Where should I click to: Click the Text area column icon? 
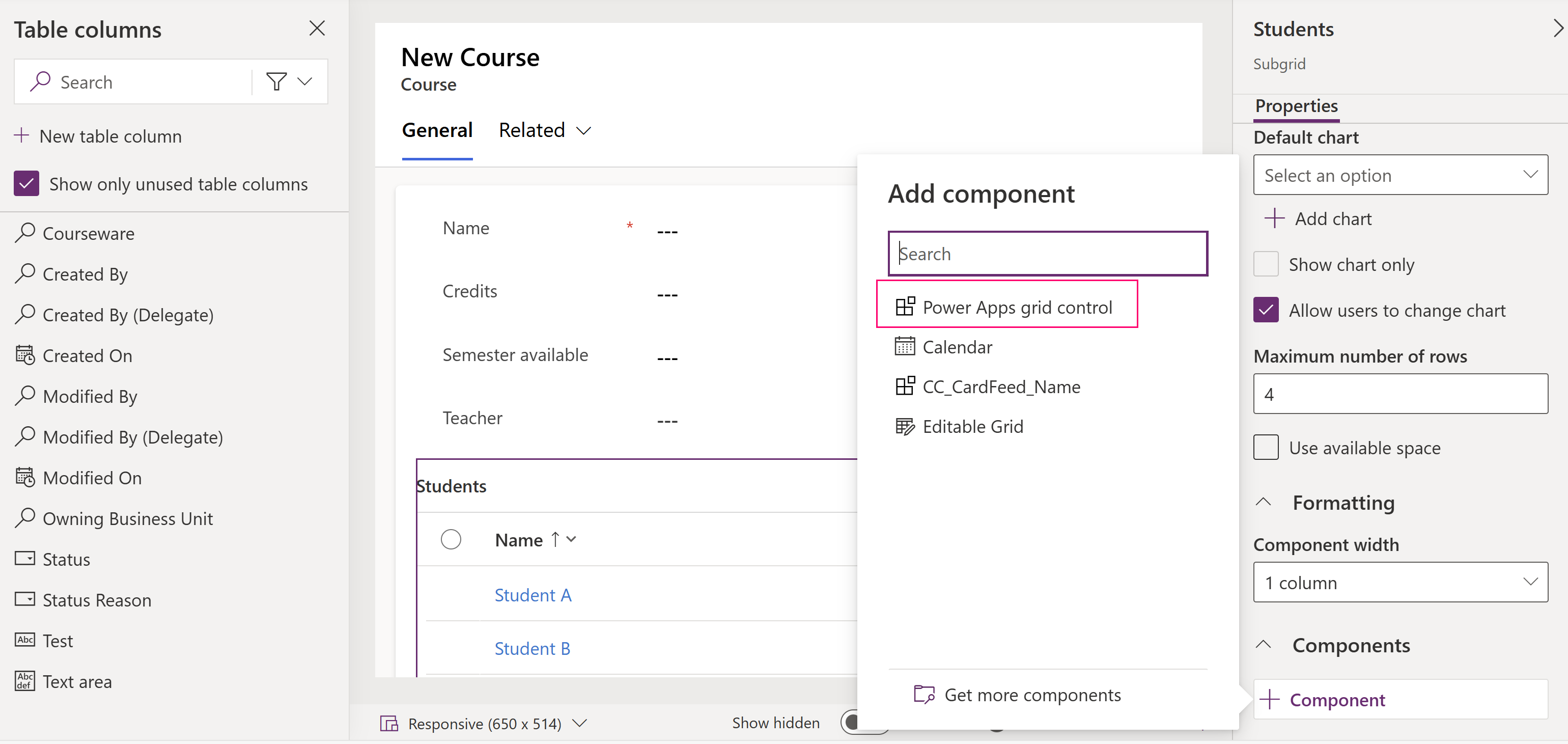click(x=24, y=681)
